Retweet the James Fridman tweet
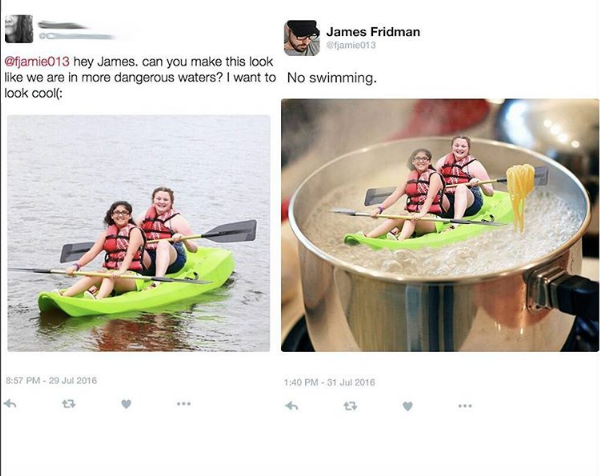The height and width of the screenshot is (476, 600). click(350, 406)
